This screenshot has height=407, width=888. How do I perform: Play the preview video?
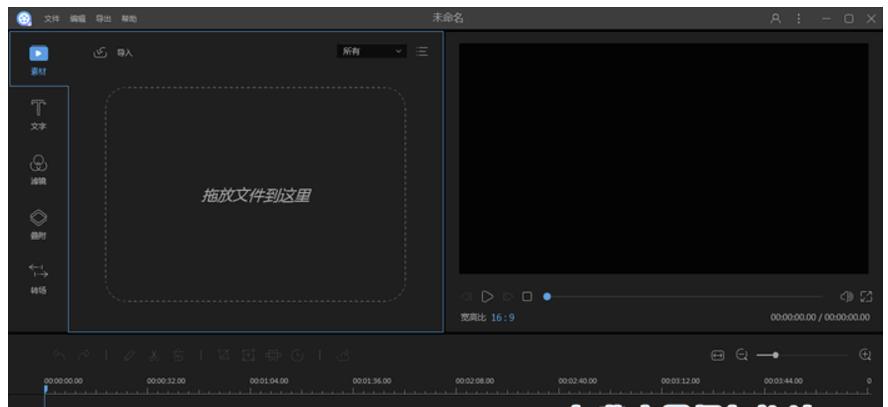coord(487,297)
